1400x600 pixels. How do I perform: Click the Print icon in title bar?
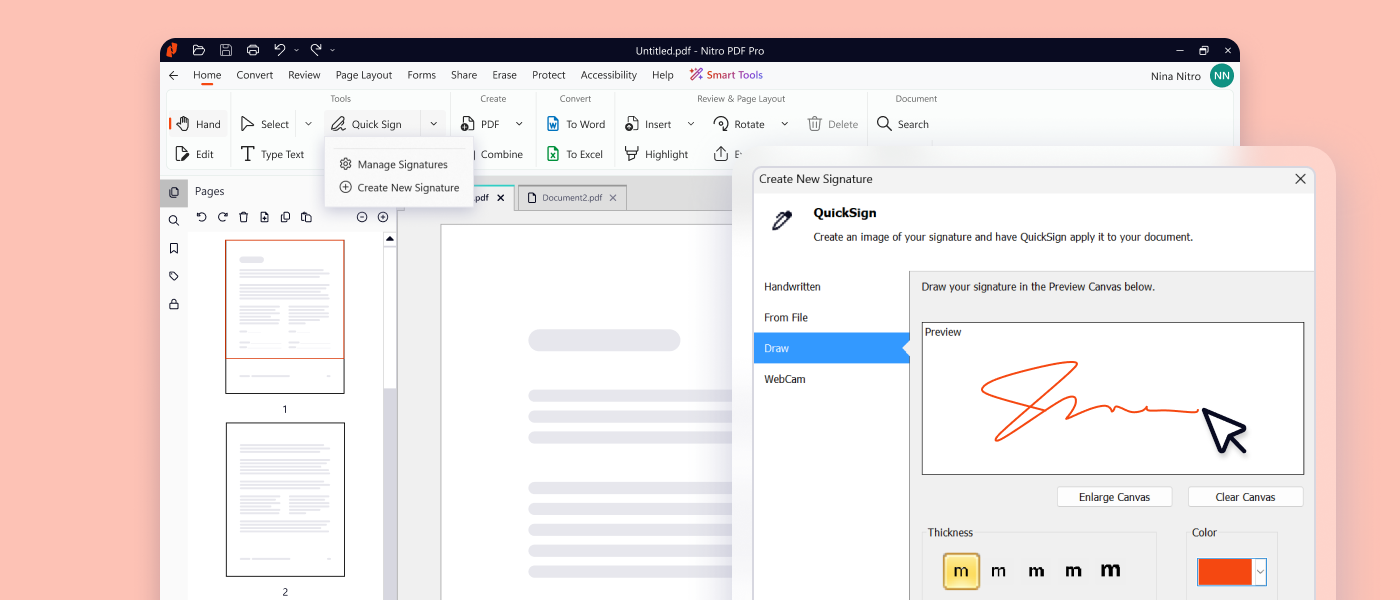[253, 50]
